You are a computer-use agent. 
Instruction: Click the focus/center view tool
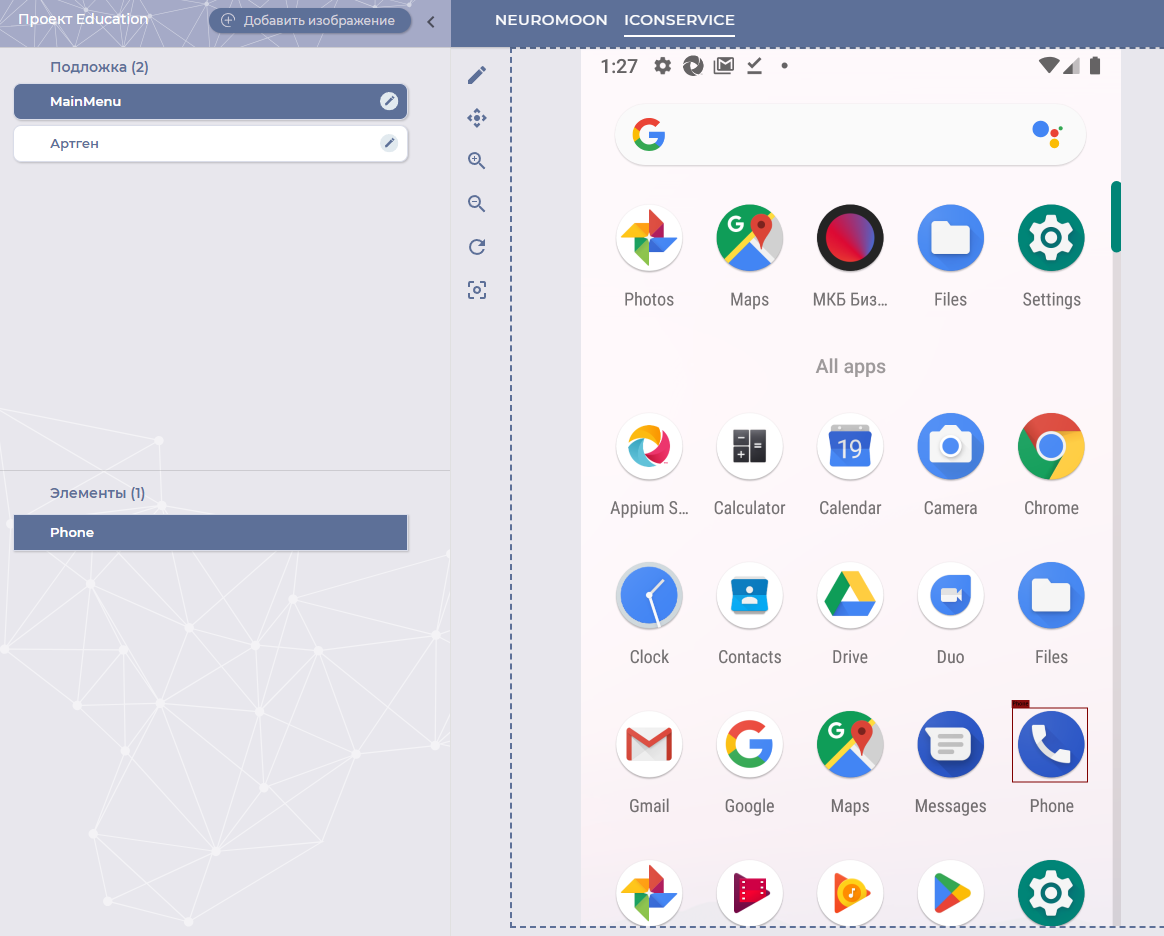(x=477, y=289)
